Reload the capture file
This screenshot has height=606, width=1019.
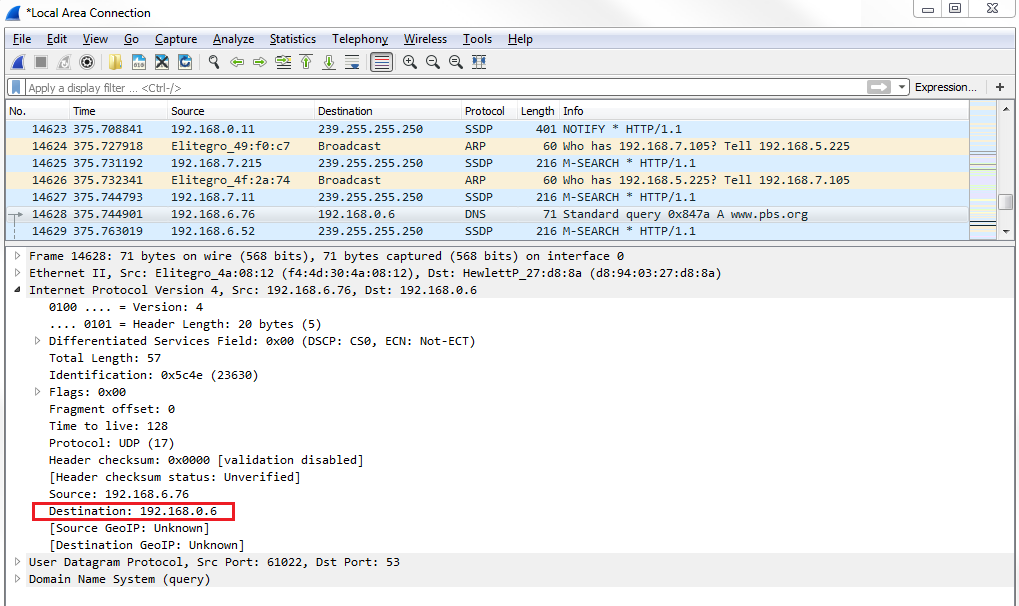[x=185, y=62]
